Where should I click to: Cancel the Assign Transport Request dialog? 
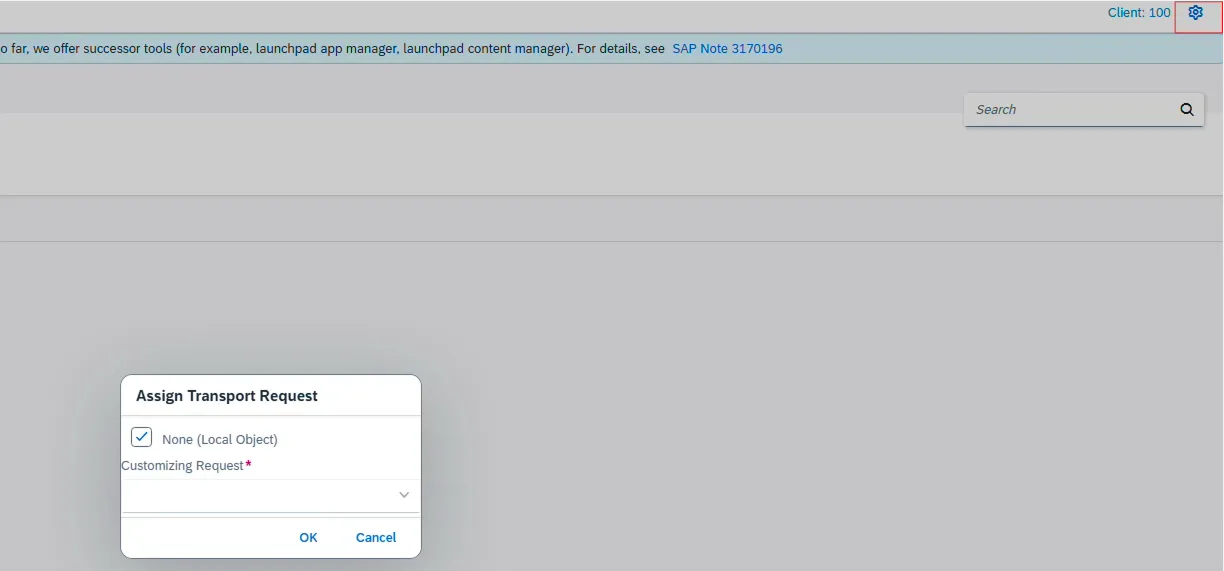[376, 538]
